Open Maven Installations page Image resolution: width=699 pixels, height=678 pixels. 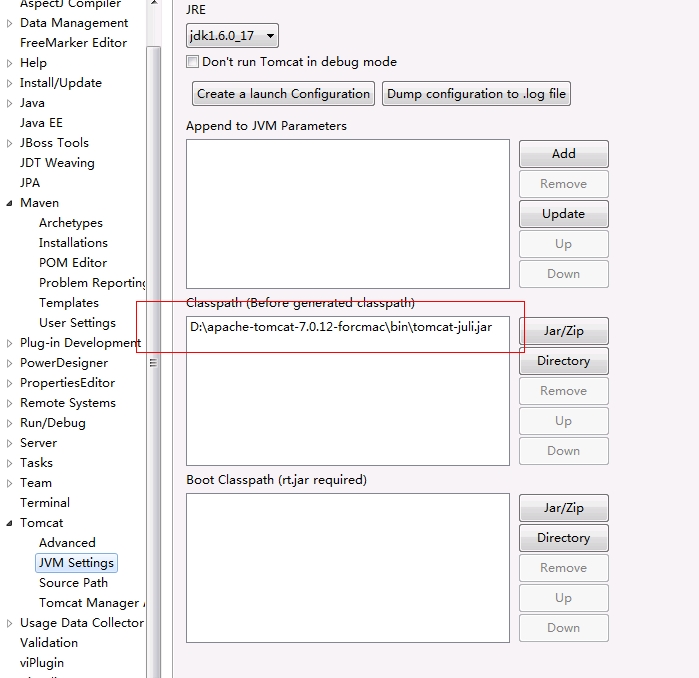(x=73, y=242)
